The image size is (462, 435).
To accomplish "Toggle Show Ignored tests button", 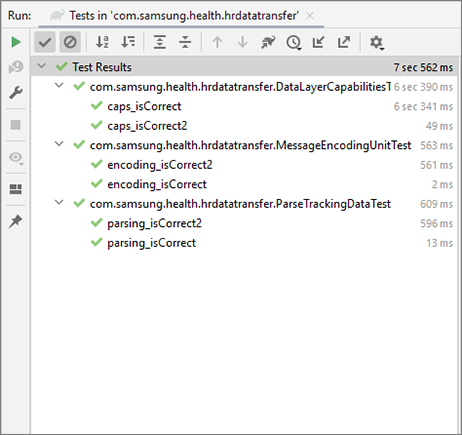I will 70,42.
